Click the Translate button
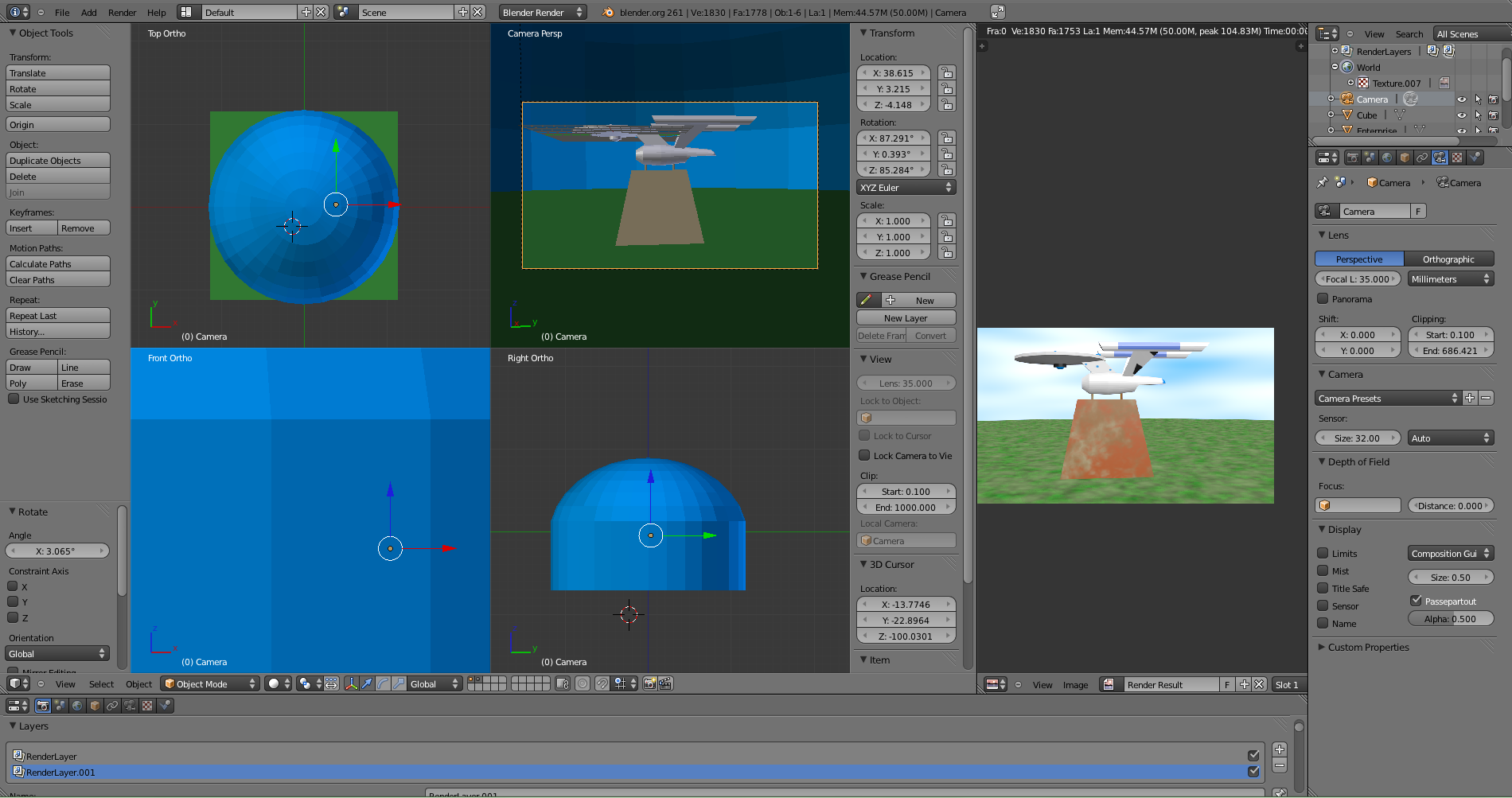This screenshot has height=798, width=1512. 58,72
